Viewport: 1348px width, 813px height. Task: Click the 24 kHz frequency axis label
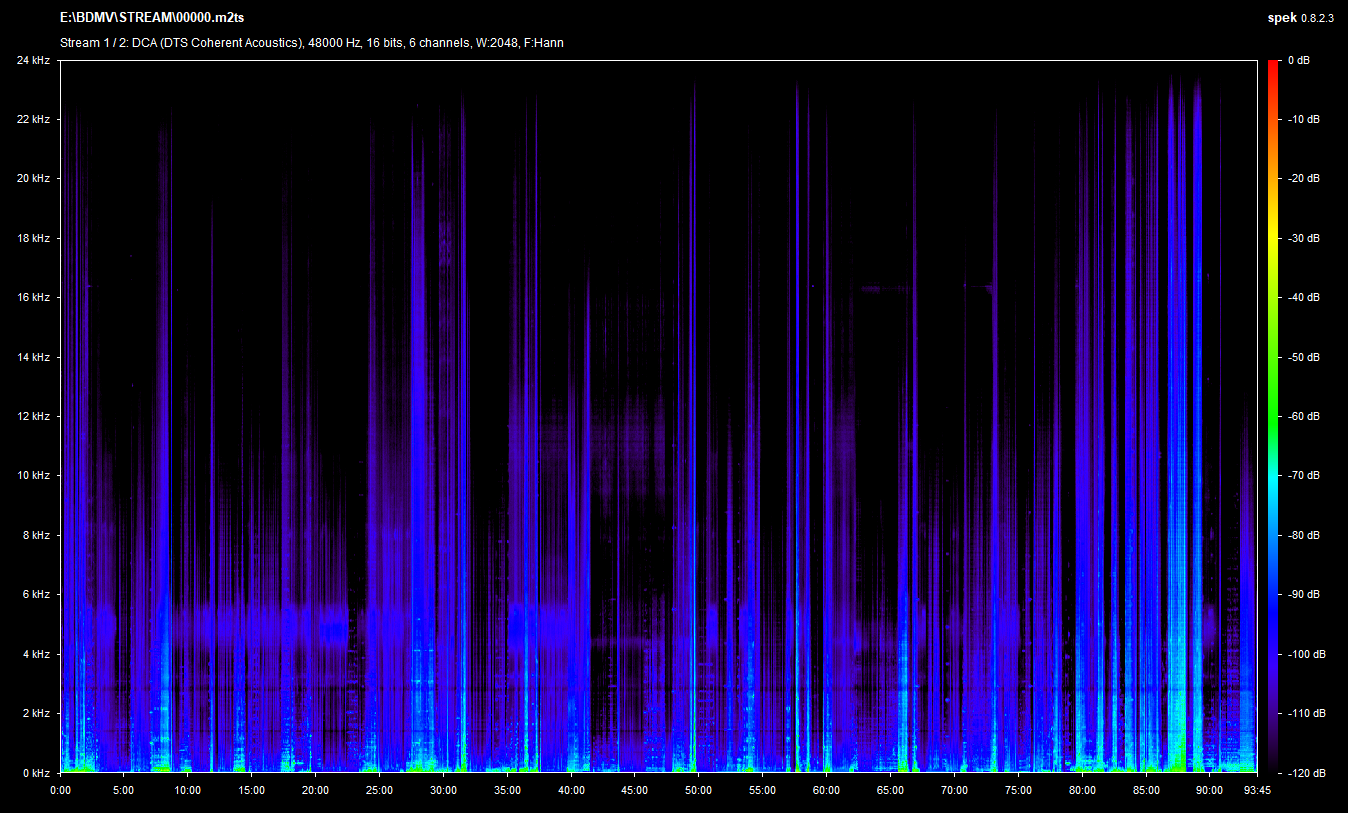point(33,61)
